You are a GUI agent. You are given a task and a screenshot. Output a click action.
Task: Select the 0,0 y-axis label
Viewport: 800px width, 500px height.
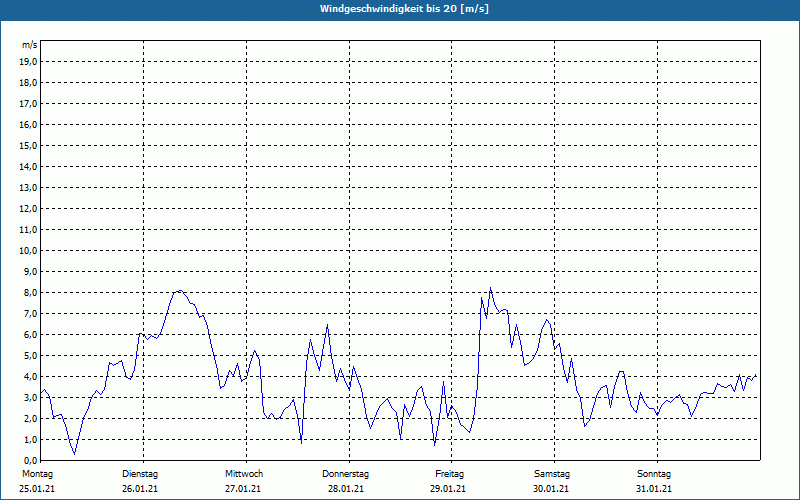(x=30, y=461)
